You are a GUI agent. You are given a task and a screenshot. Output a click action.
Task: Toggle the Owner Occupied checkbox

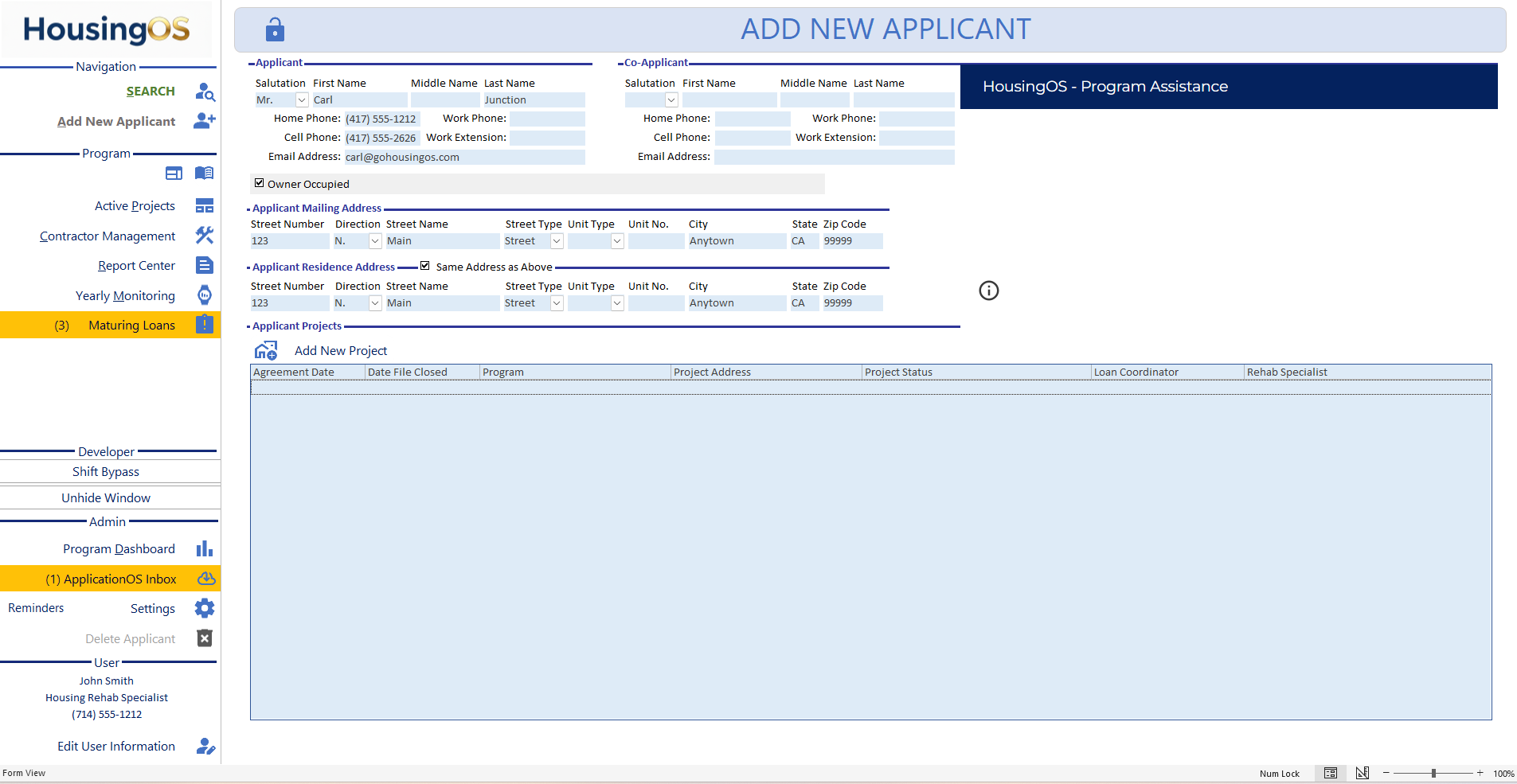click(x=259, y=183)
